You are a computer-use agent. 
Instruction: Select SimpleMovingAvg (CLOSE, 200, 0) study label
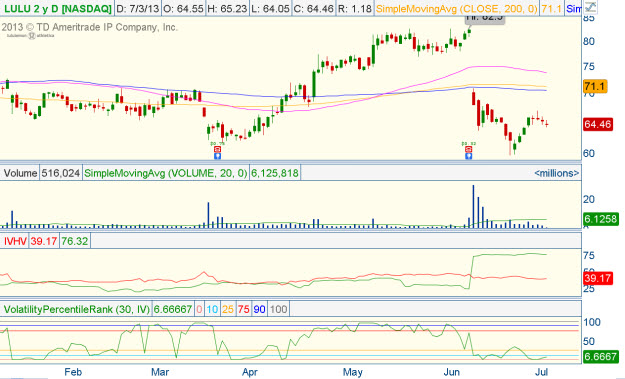(456, 8)
